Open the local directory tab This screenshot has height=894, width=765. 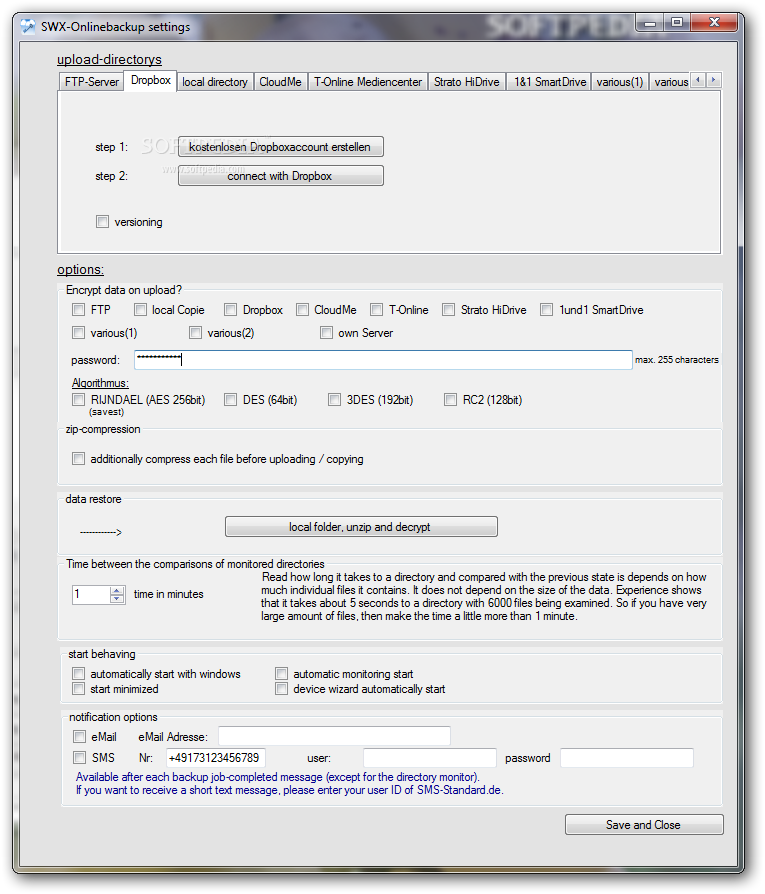[215, 82]
